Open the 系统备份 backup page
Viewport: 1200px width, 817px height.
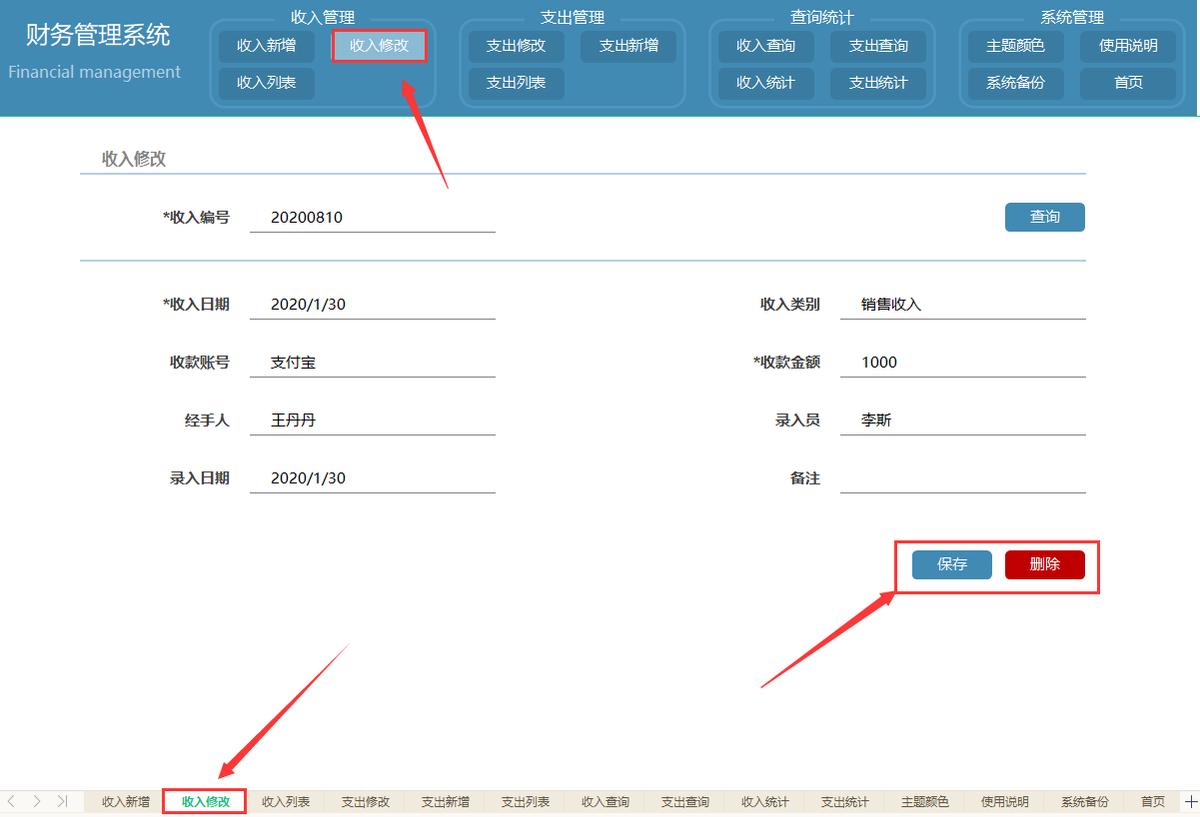[x=1014, y=83]
